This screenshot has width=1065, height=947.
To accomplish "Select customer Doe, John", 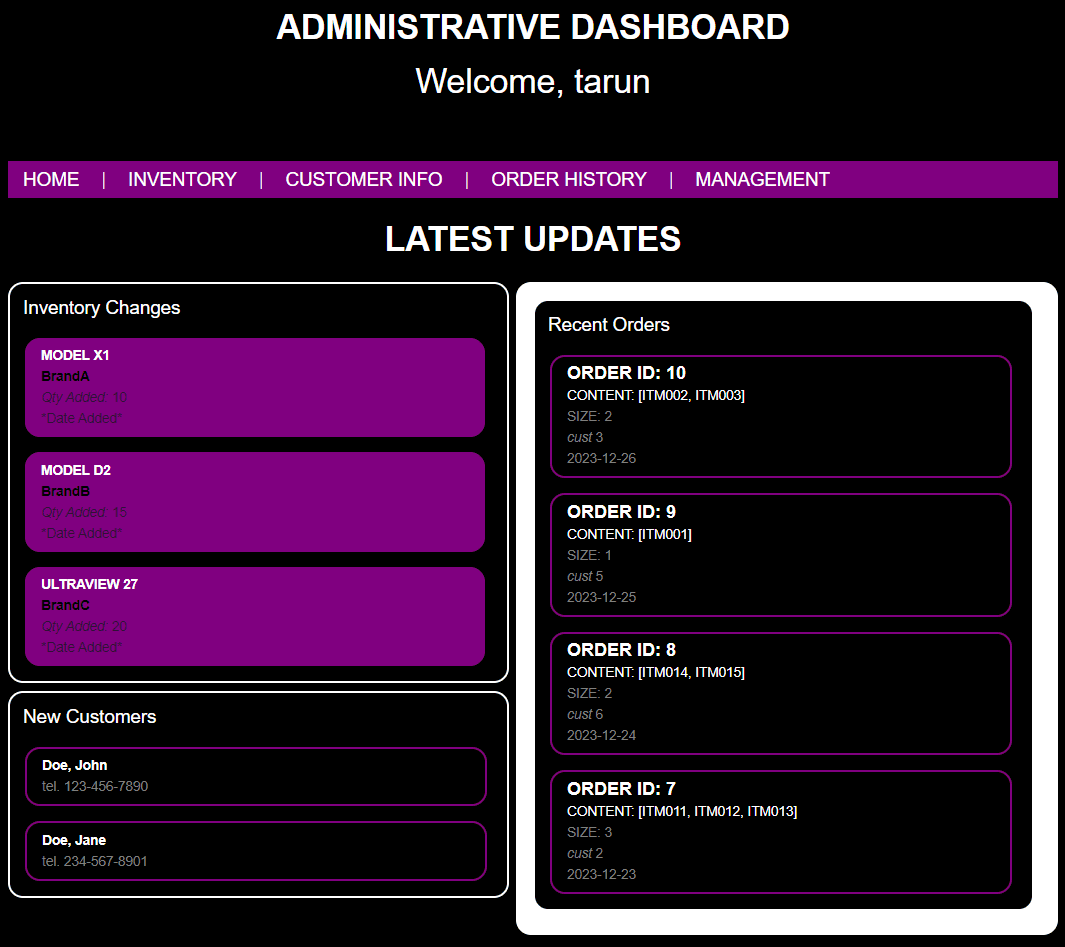I will 255,776.
